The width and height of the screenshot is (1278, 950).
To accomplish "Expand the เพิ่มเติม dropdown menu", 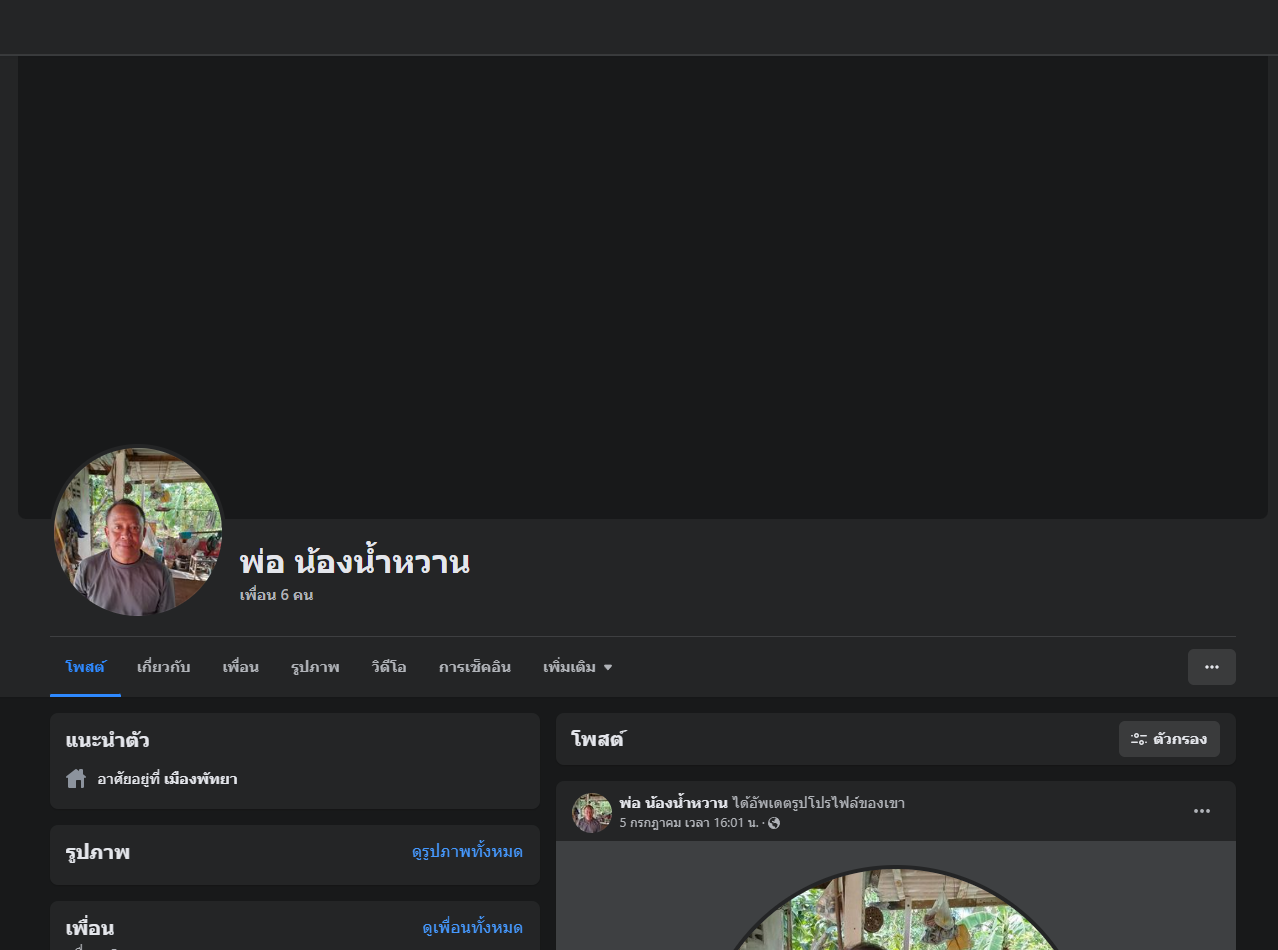I will point(577,667).
